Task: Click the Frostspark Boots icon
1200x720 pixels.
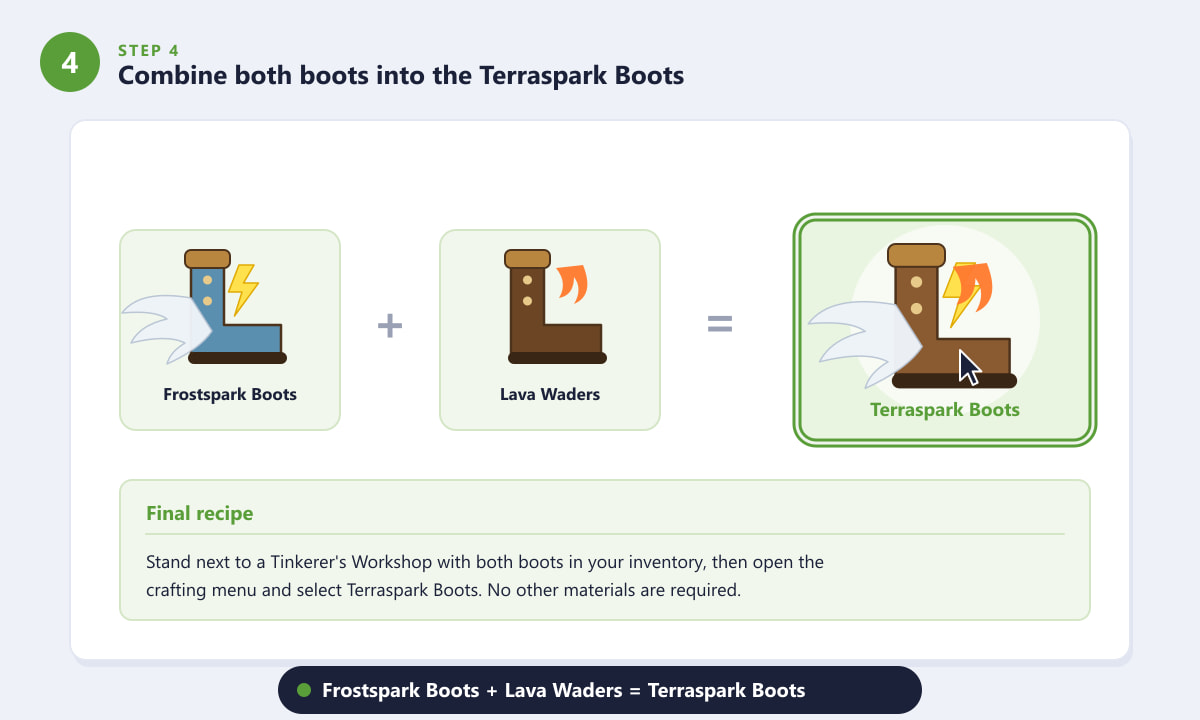Action: tap(204, 307)
